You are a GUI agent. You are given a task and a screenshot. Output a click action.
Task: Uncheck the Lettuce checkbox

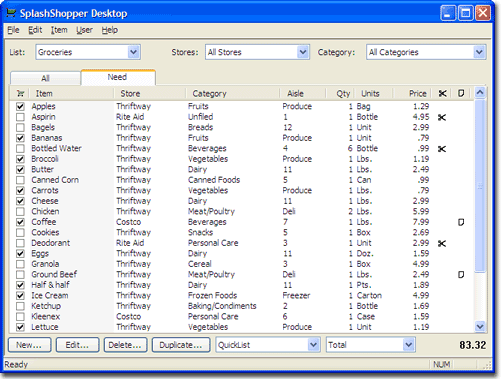[x=20, y=327]
